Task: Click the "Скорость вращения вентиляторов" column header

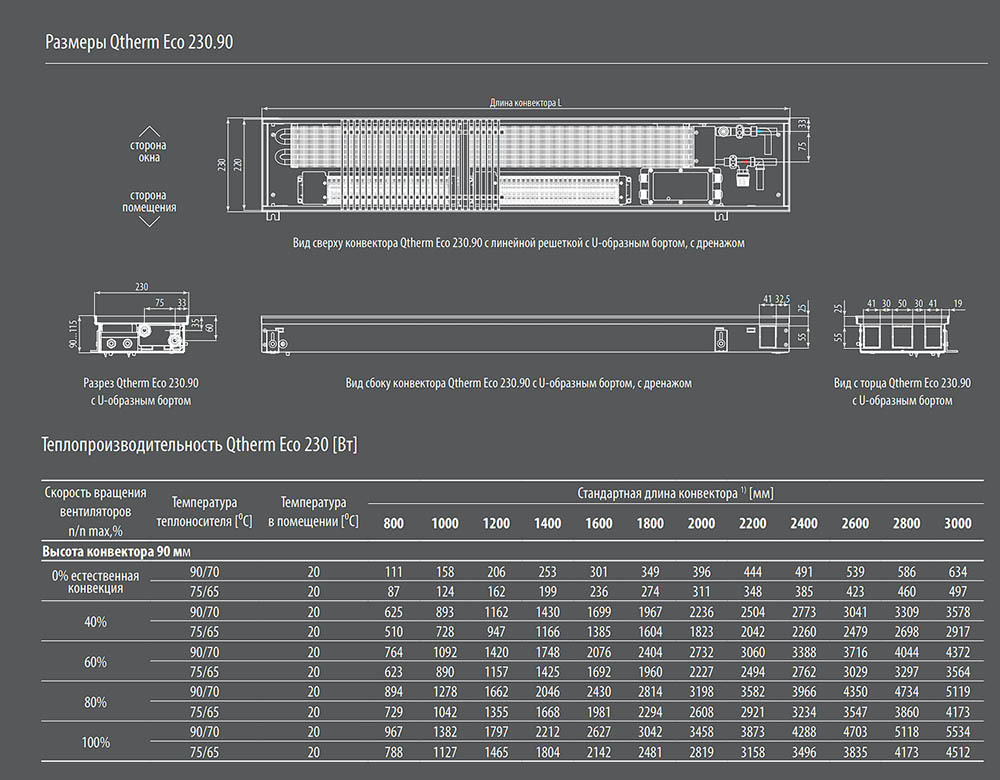Action: click(x=96, y=511)
